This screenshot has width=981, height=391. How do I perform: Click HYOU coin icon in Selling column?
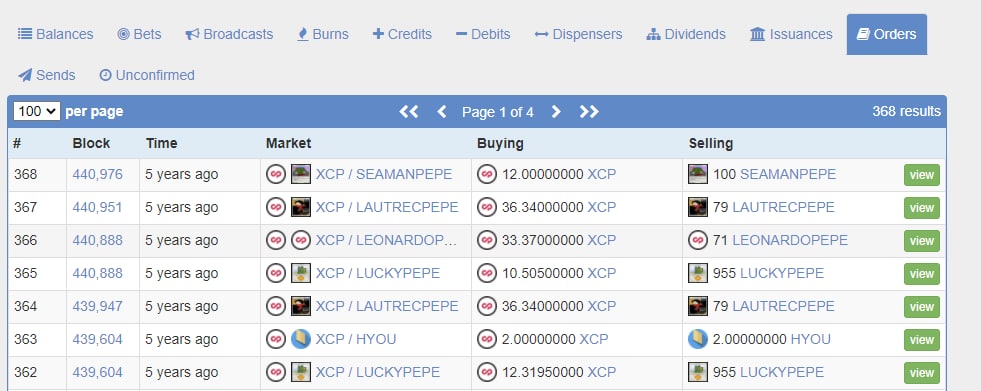pos(698,339)
